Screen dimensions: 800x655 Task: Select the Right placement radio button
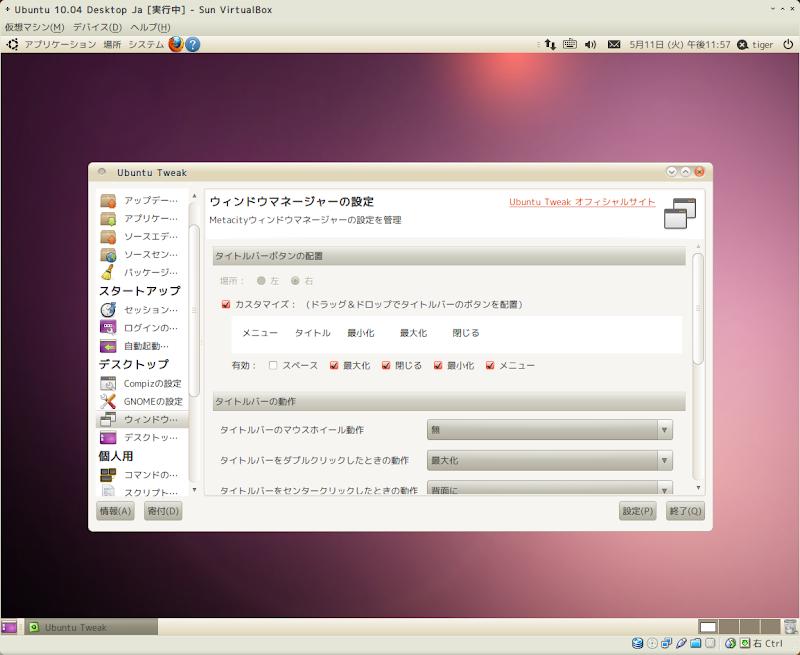pyautogui.click(x=295, y=281)
